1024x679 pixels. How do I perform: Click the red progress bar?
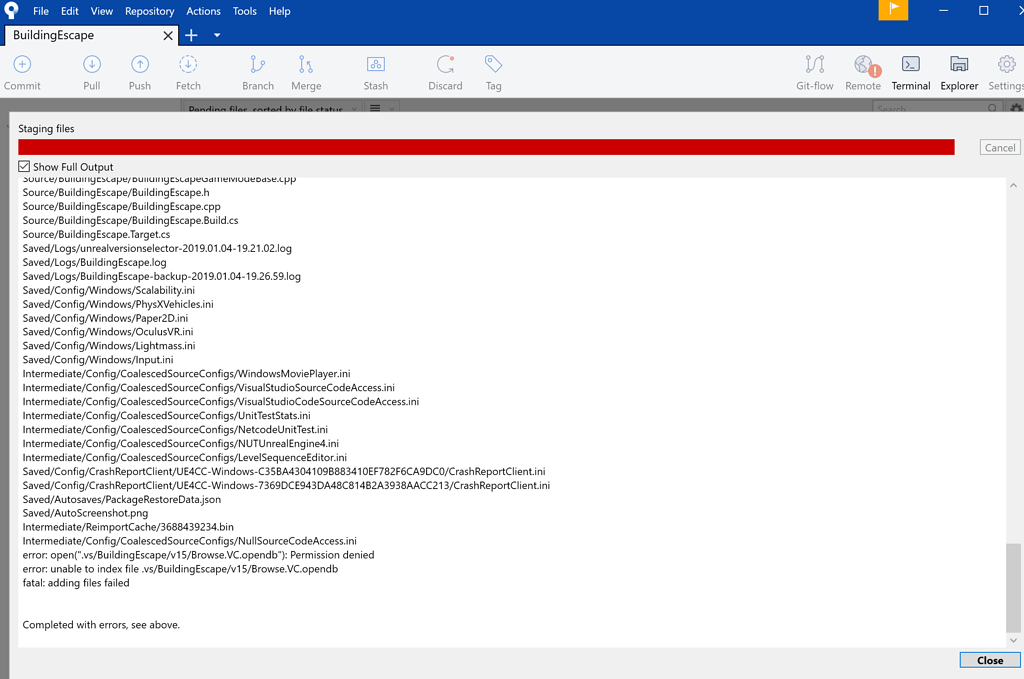pos(487,146)
